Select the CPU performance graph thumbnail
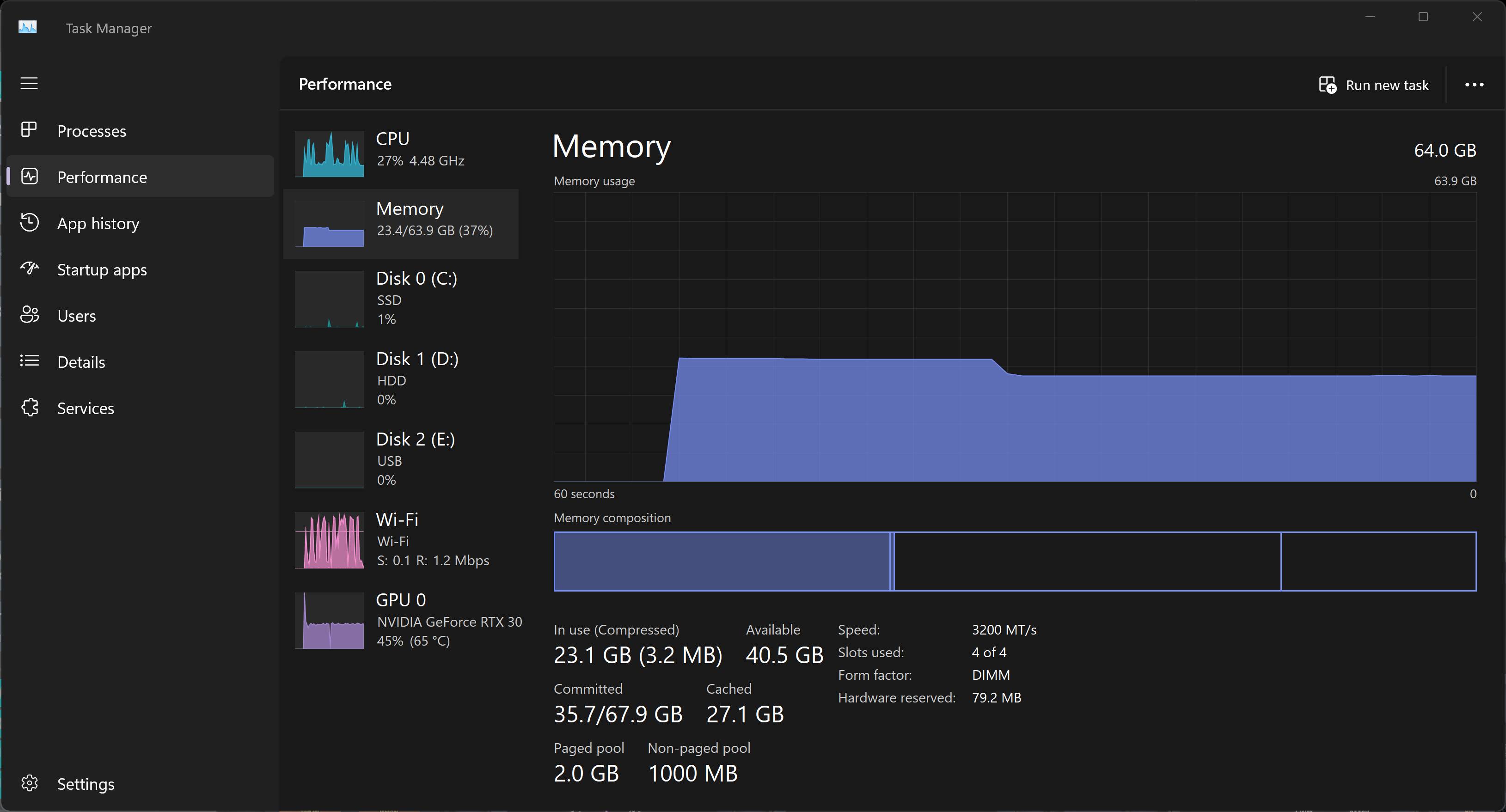Screen dimensions: 1506x812 click(x=329, y=154)
